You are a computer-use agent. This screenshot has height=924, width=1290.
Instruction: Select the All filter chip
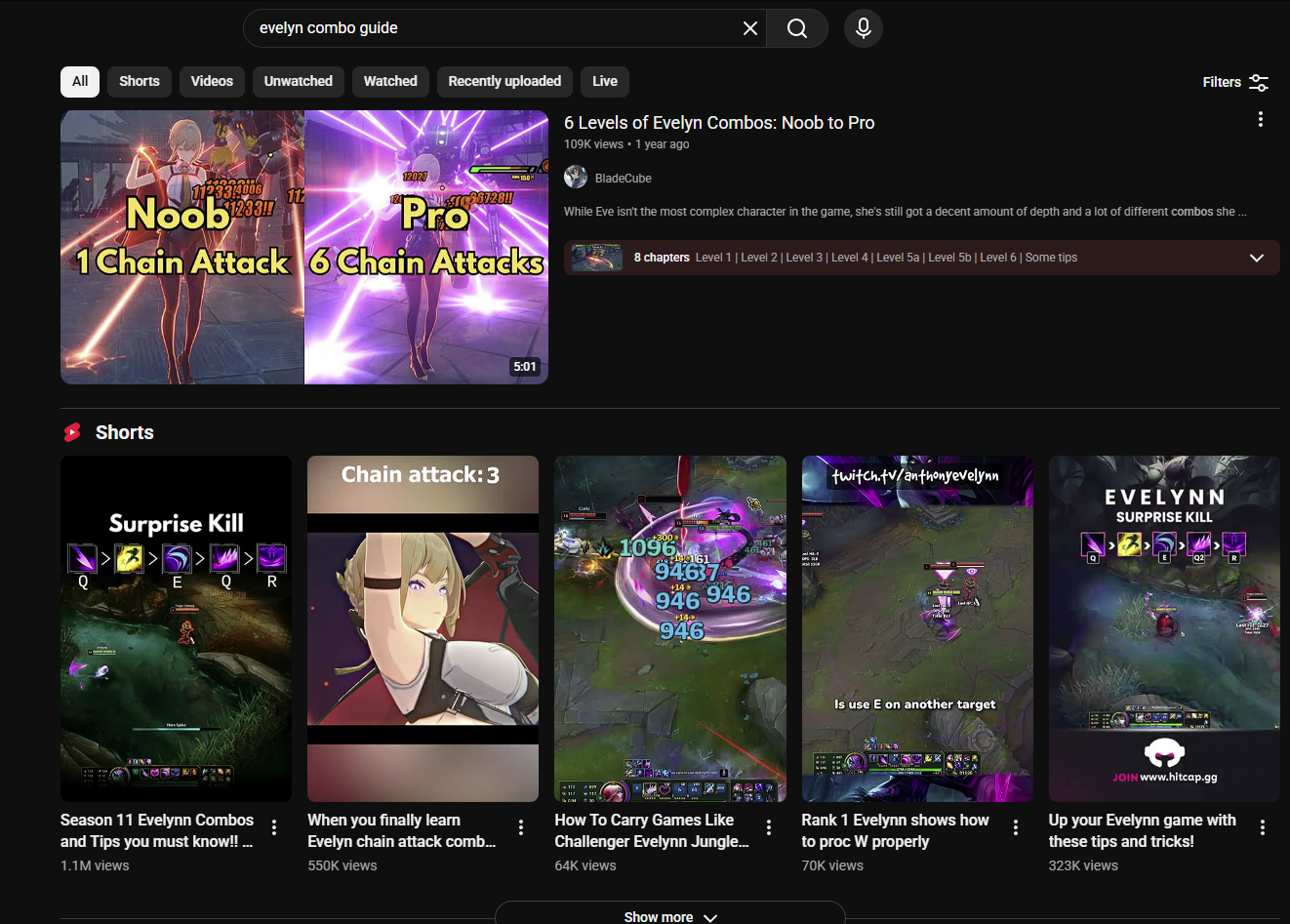(80, 82)
